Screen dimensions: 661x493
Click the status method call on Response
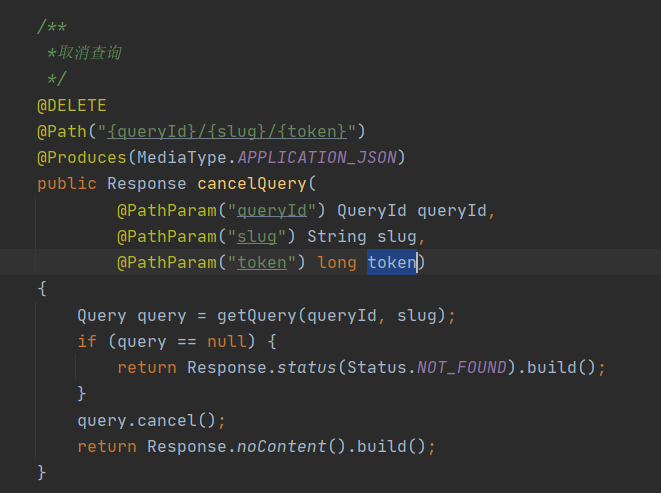point(306,367)
